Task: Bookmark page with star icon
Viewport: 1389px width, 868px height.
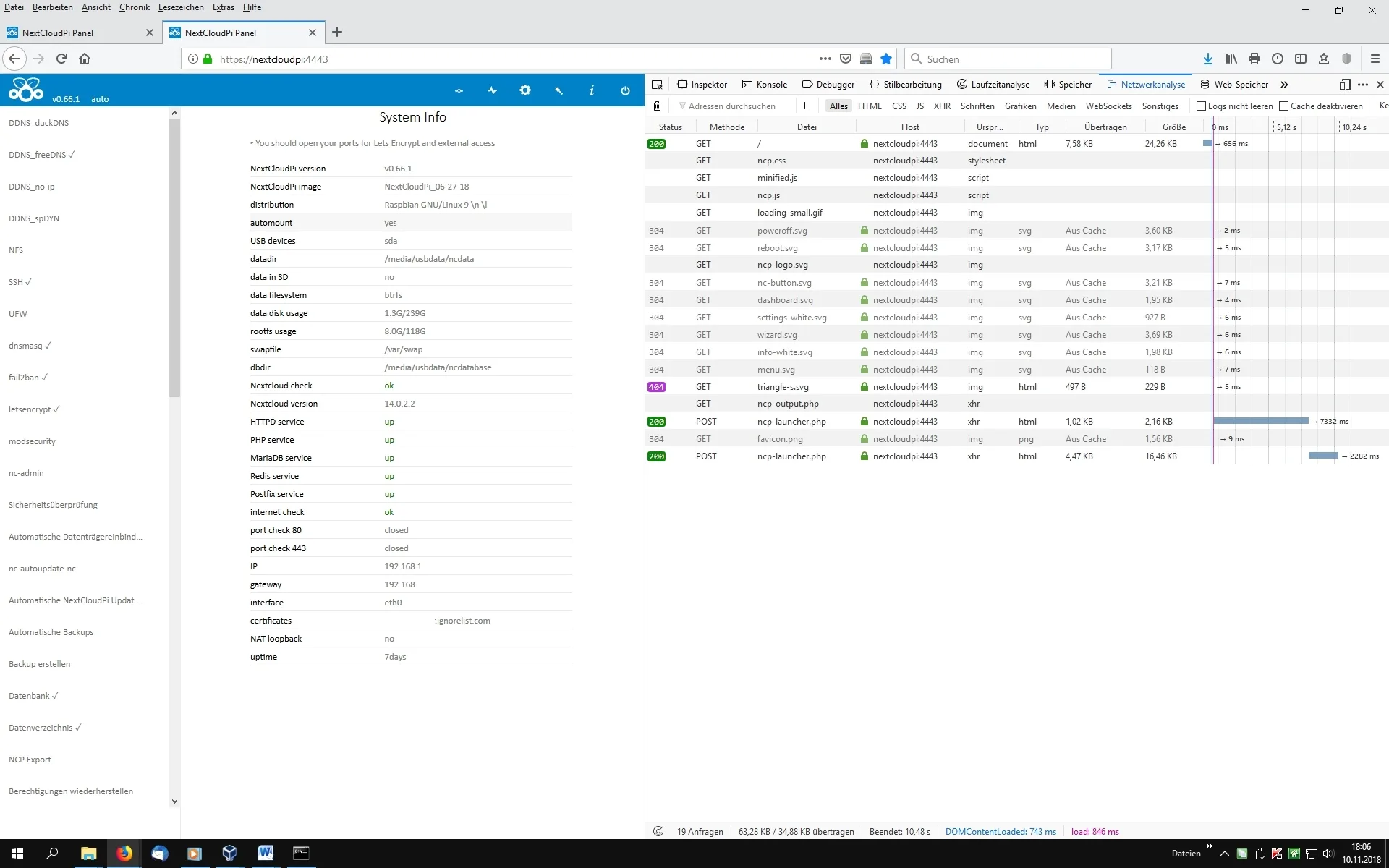Action: click(886, 59)
